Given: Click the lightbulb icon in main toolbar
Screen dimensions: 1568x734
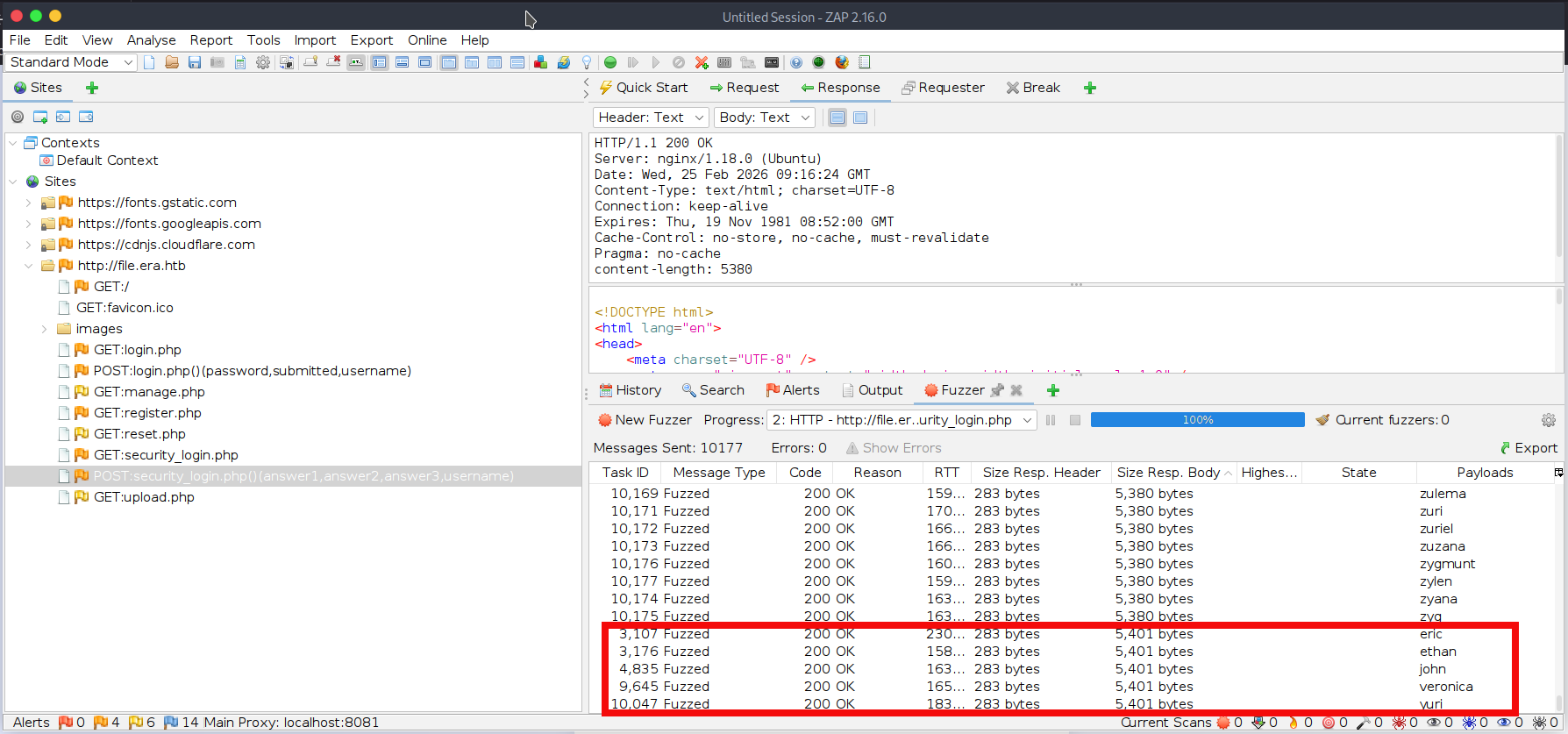Looking at the screenshot, I should pyautogui.click(x=587, y=62).
